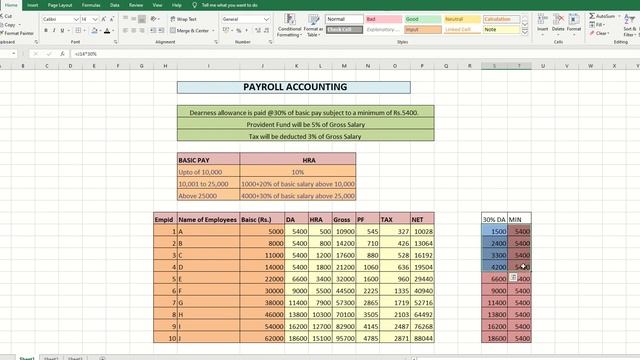Open the Review tab
The width and height of the screenshot is (640, 360).
tap(136, 5)
